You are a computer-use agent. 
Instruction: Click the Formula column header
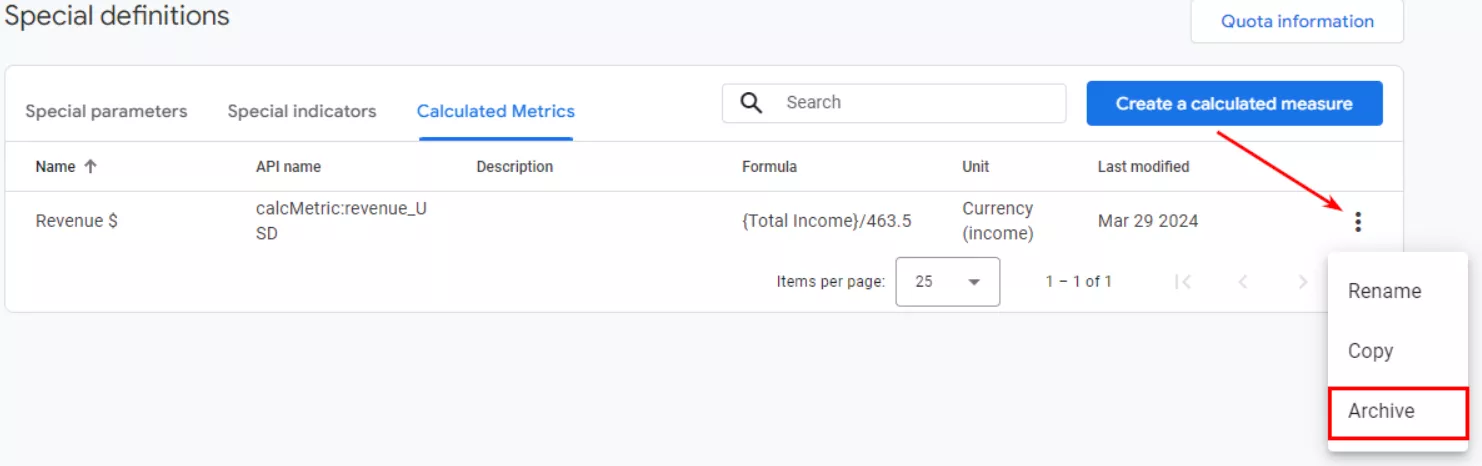click(769, 167)
